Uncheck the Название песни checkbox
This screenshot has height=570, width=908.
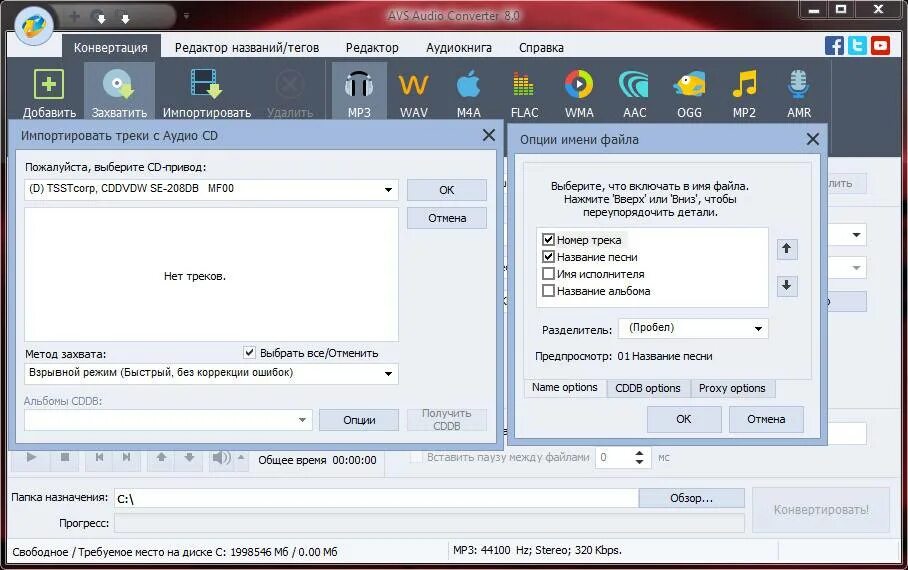tap(548, 256)
